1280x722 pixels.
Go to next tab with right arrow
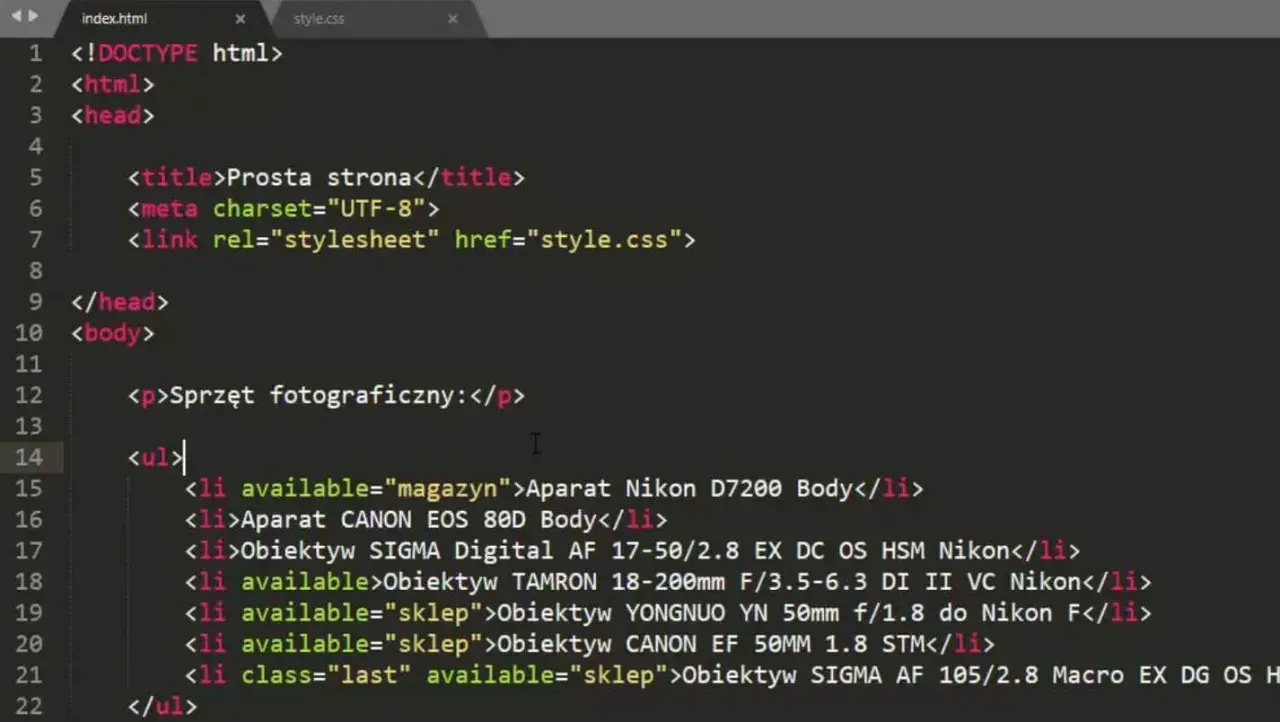[33, 16]
